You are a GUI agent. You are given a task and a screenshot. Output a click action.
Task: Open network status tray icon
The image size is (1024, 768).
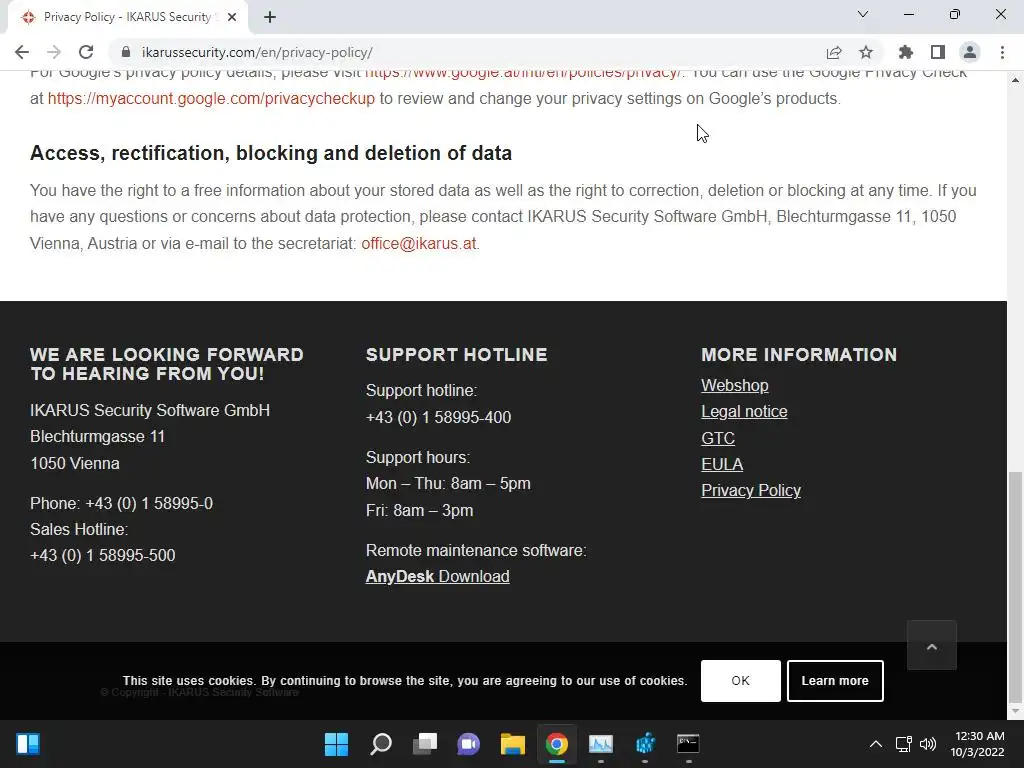904,744
